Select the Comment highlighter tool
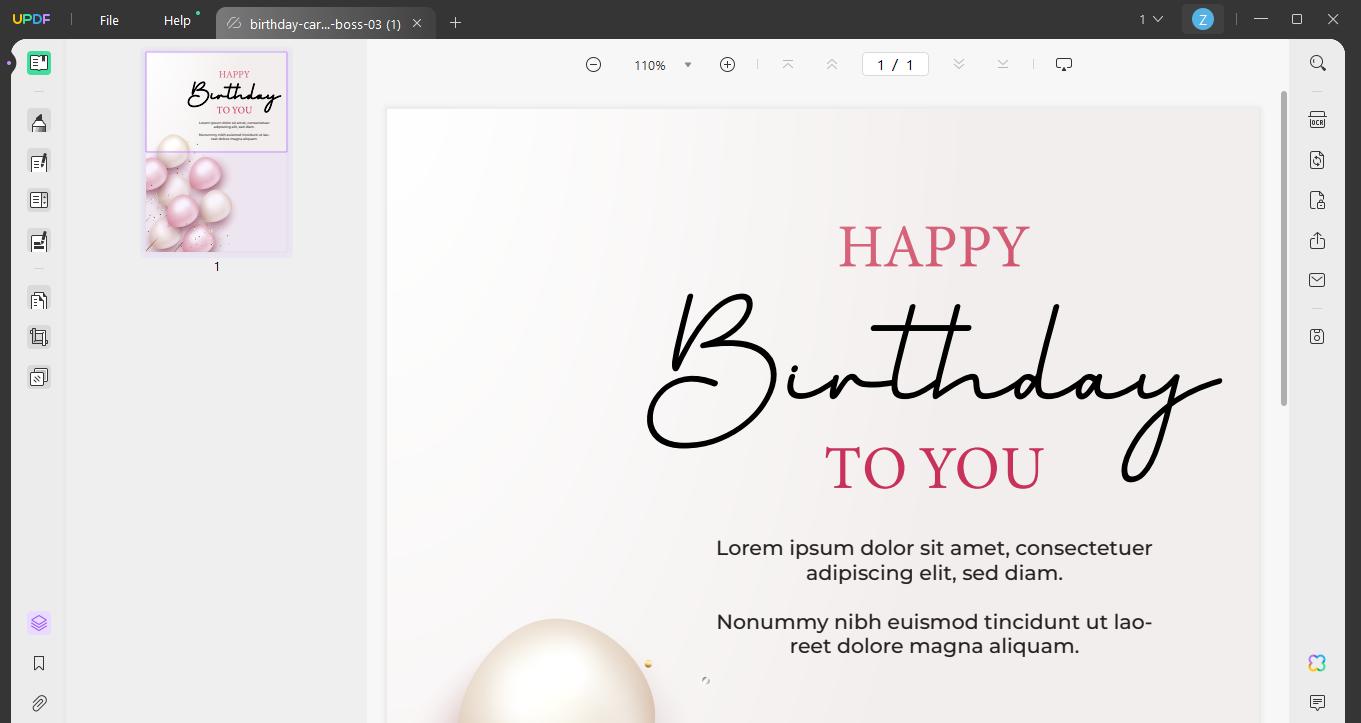 (x=39, y=122)
